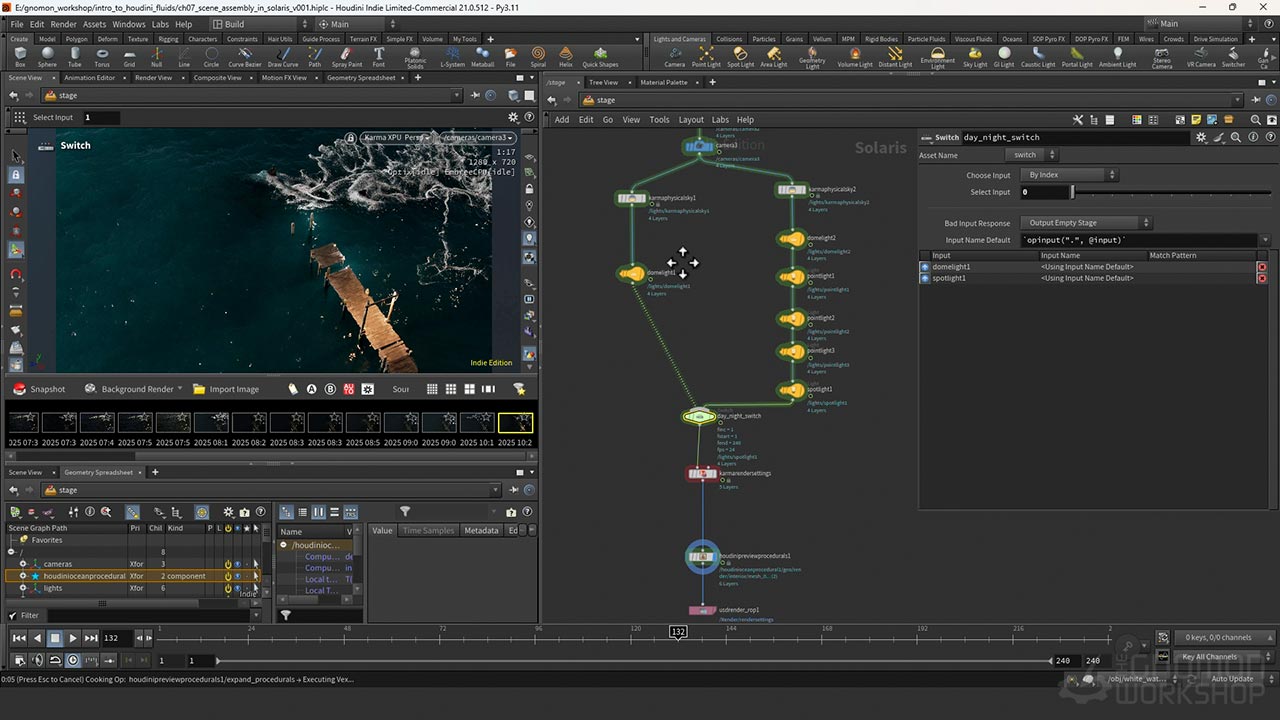Open Bad Input Response dropdown
The width and height of the screenshot is (1280, 720).
[x=1087, y=223]
